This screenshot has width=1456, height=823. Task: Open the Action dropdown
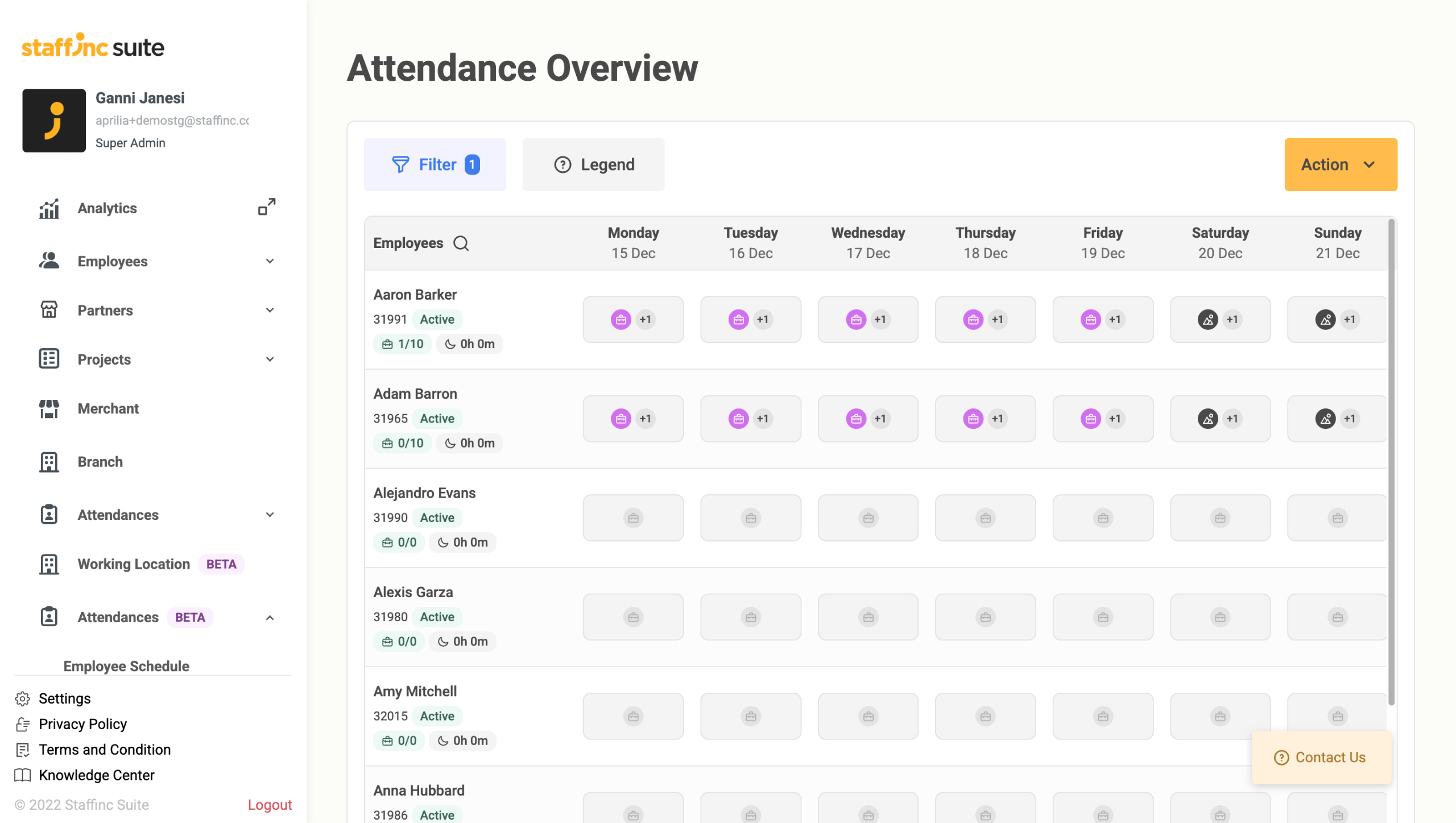[1340, 165]
